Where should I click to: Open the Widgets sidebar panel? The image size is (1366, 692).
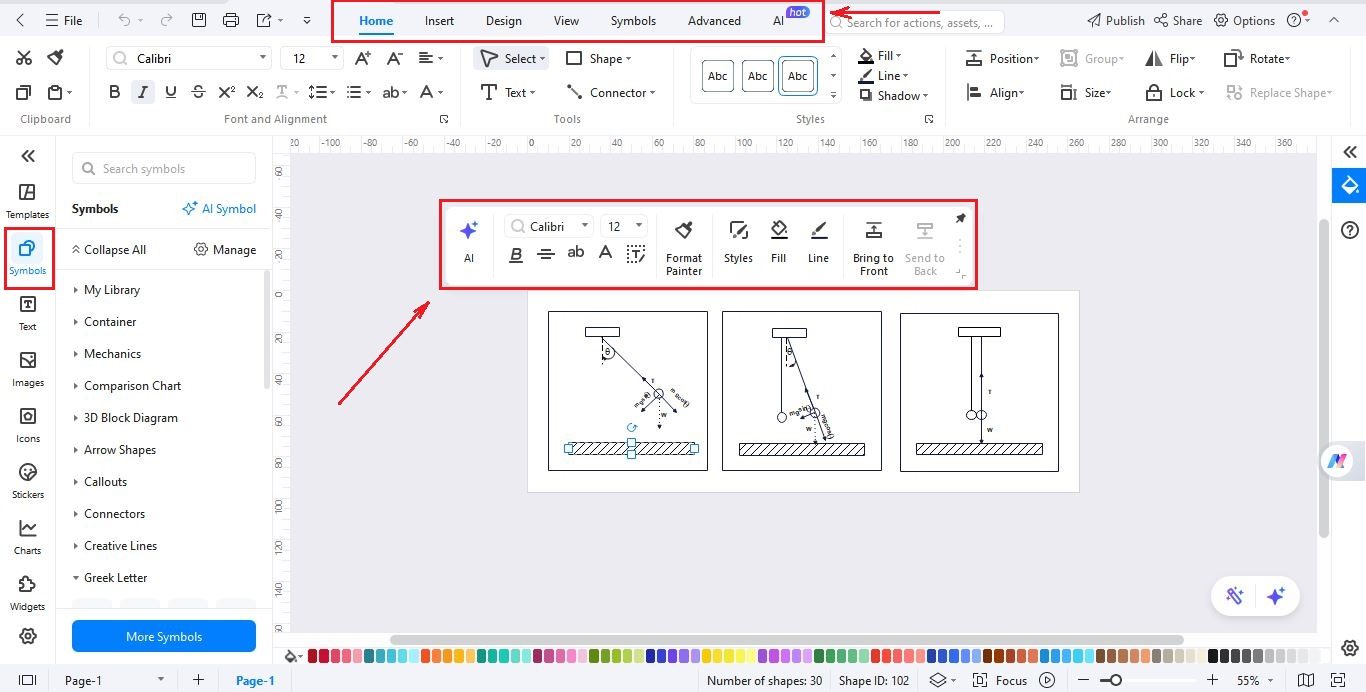pyautogui.click(x=27, y=592)
